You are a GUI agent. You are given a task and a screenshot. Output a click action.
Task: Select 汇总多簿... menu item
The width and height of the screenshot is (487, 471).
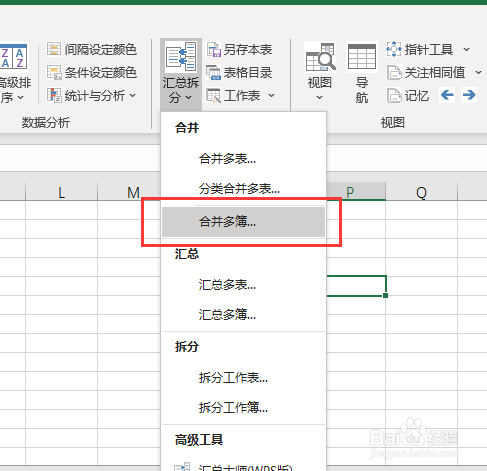(x=243, y=315)
